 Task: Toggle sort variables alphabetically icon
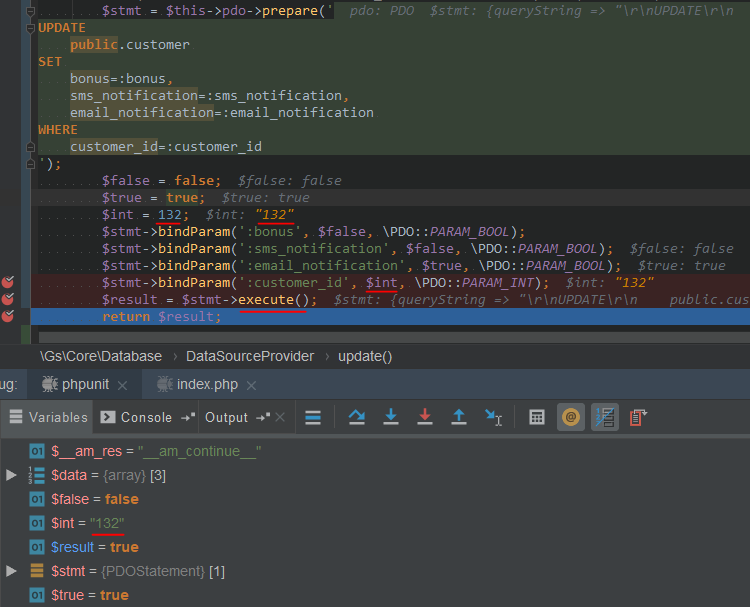(605, 417)
